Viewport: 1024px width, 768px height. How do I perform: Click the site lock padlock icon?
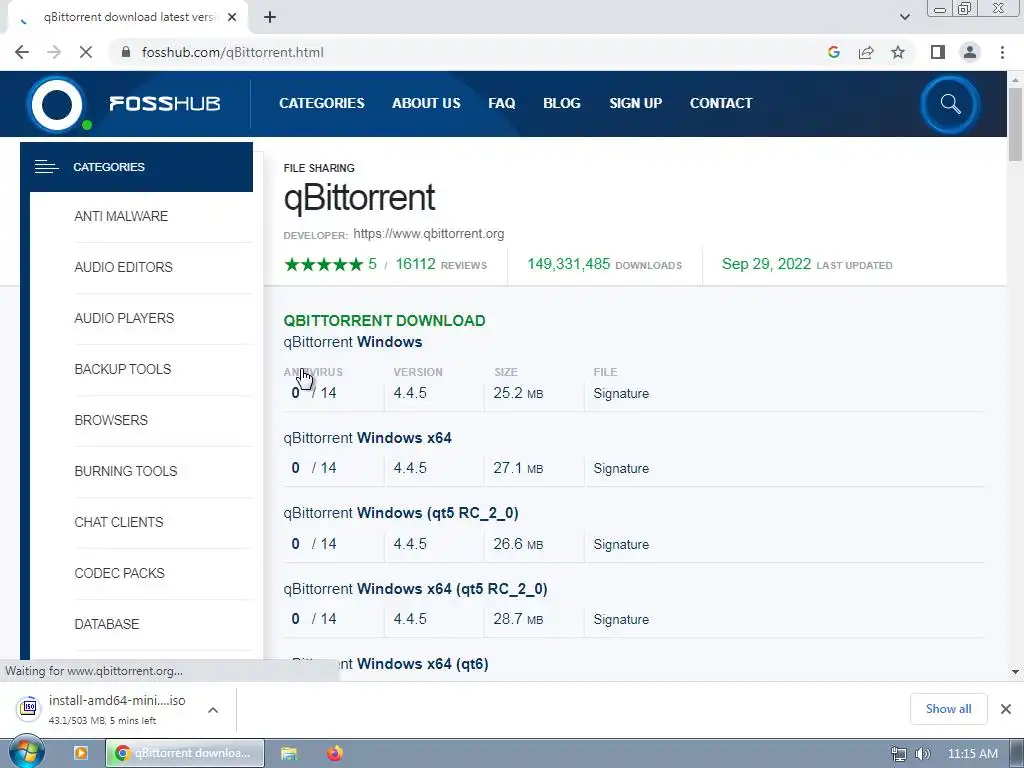tap(126, 52)
